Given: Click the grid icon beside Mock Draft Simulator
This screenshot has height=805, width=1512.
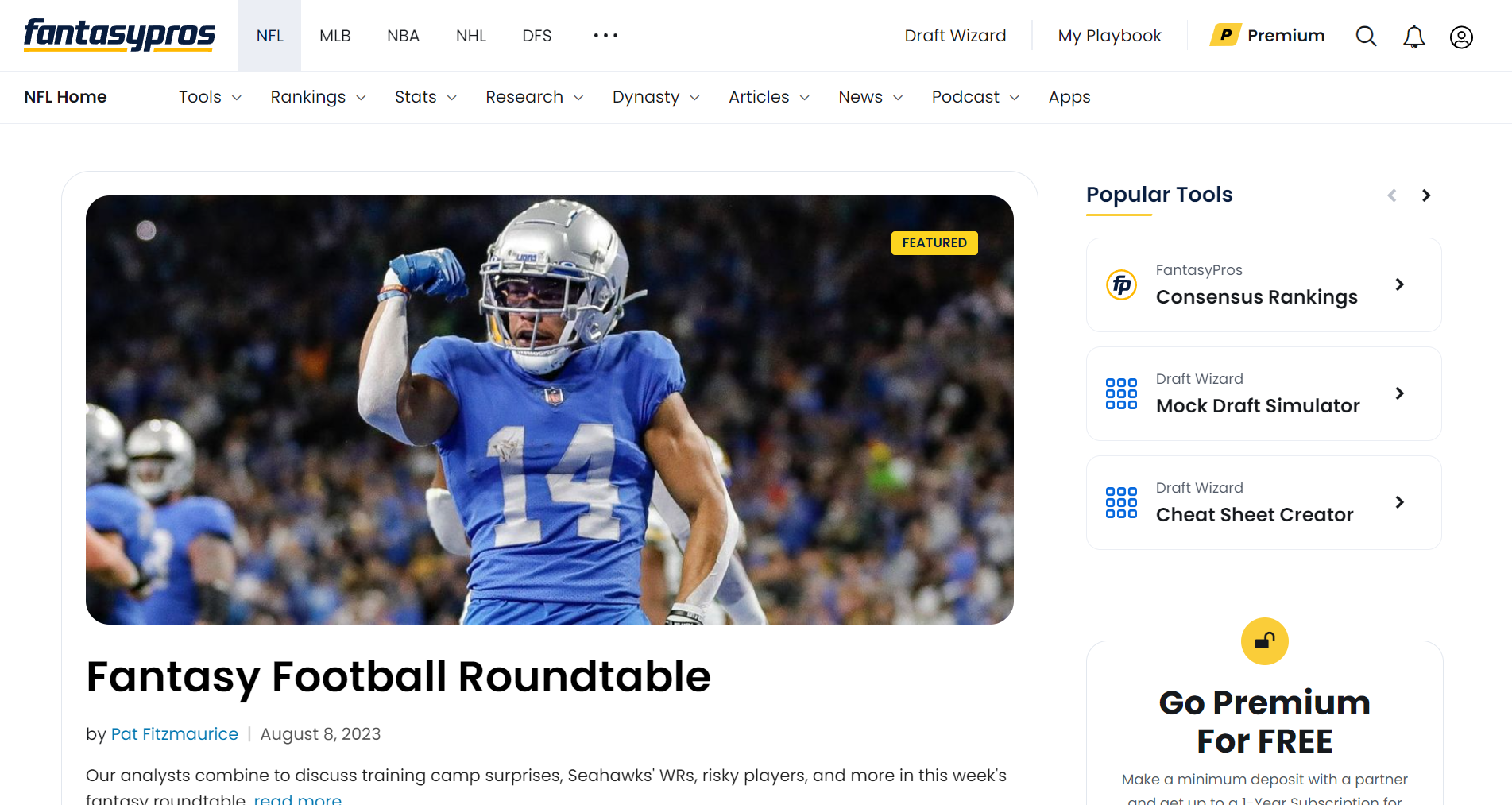Looking at the screenshot, I should [1122, 393].
